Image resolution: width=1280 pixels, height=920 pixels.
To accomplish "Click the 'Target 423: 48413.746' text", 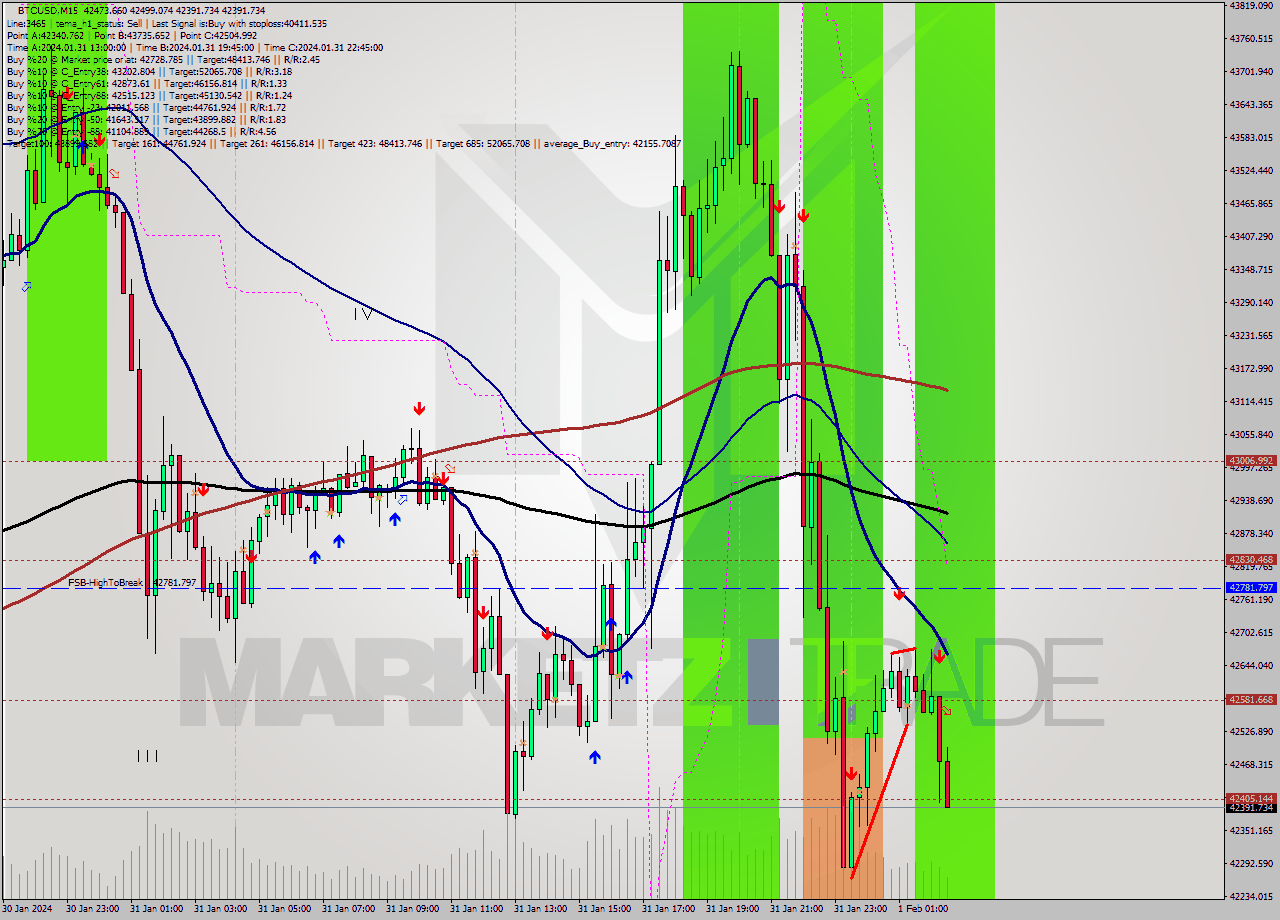I will tap(376, 143).
